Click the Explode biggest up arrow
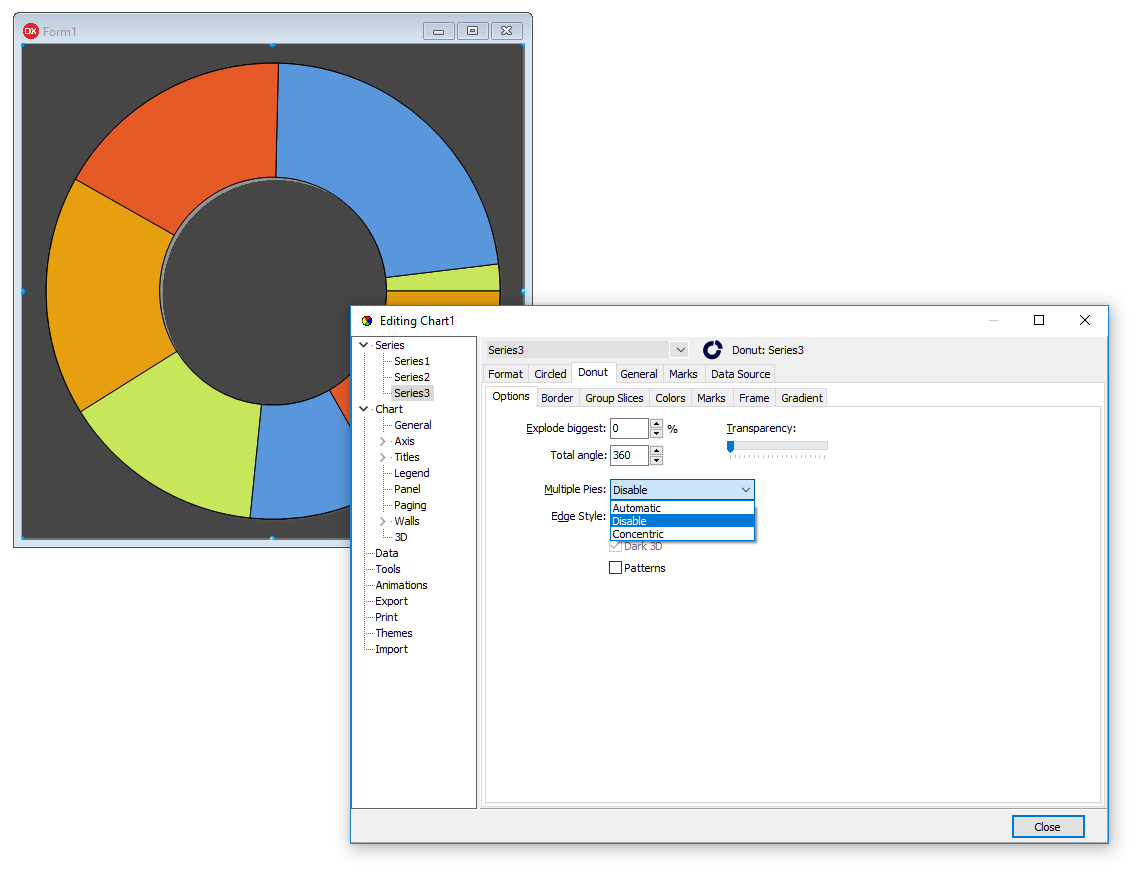 point(656,424)
